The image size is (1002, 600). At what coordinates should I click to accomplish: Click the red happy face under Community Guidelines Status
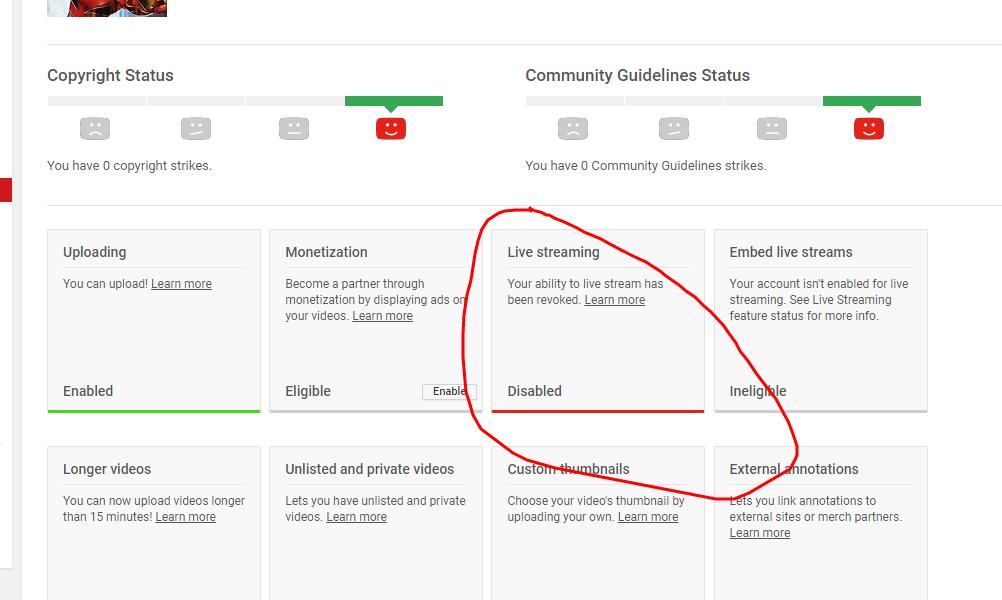868,128
